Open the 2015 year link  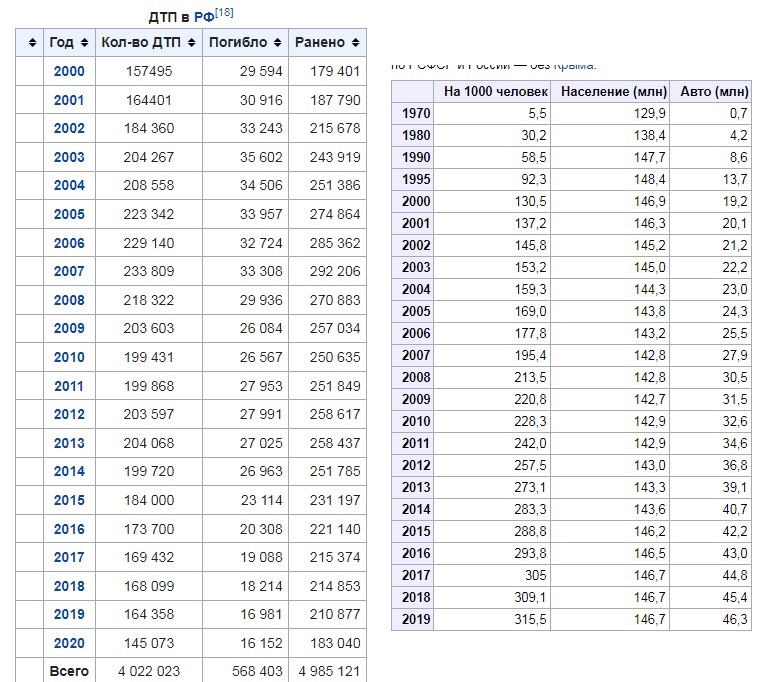click(69, 500)
